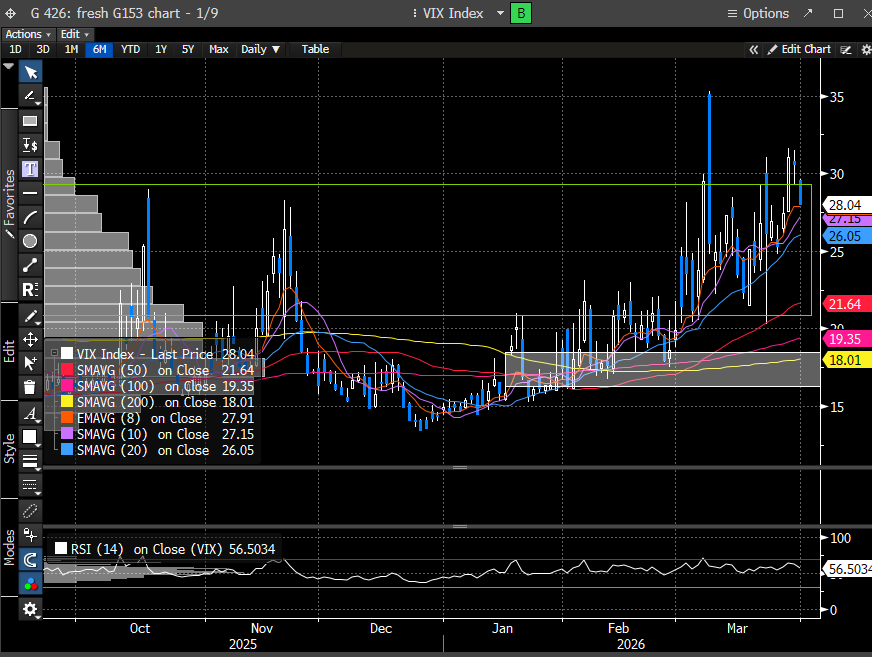872x657 pixels.
Task: Select the 5Y range tab
Action: point(188,50)
